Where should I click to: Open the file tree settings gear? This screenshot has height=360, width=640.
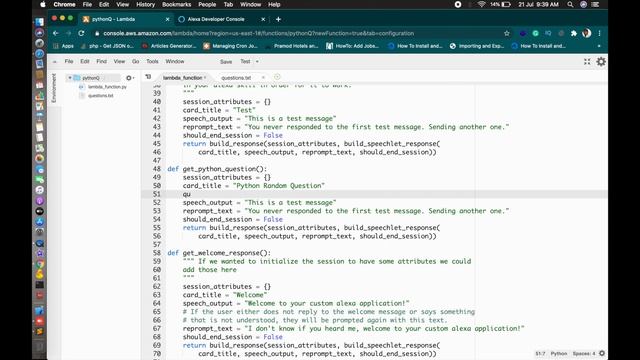click(x=129, y=78)
